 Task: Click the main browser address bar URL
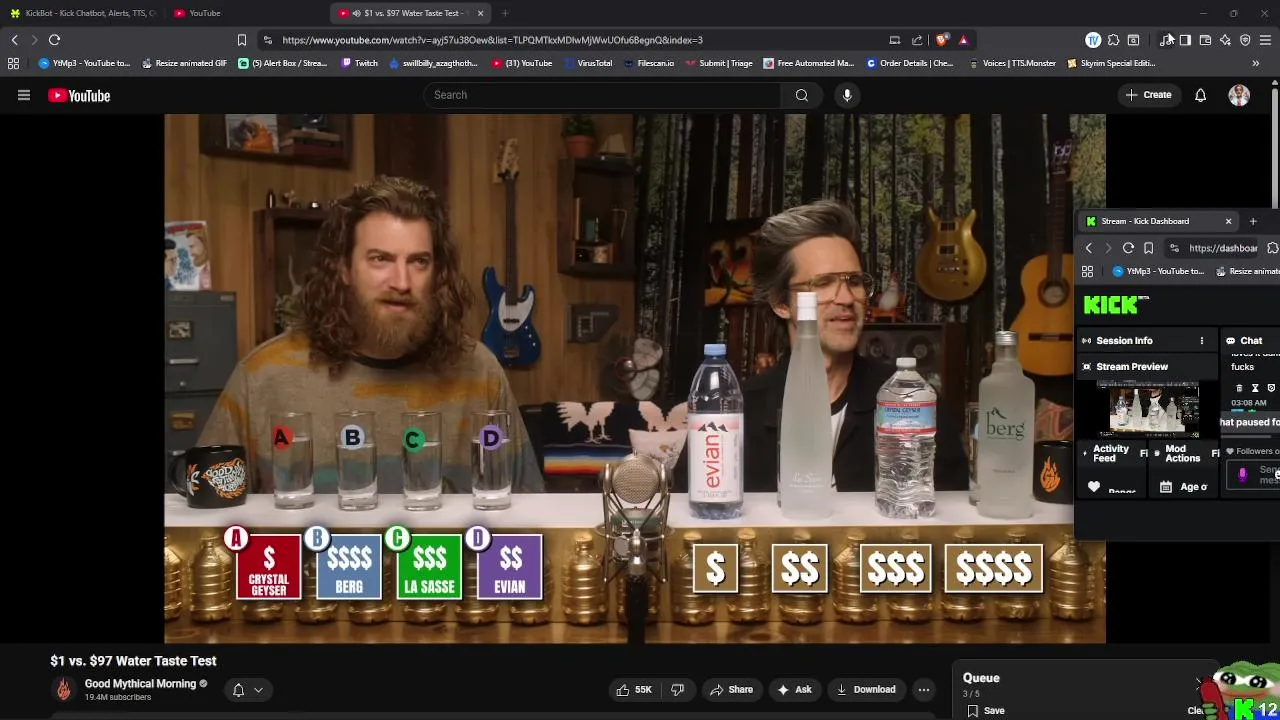click(x=492, y=40)
